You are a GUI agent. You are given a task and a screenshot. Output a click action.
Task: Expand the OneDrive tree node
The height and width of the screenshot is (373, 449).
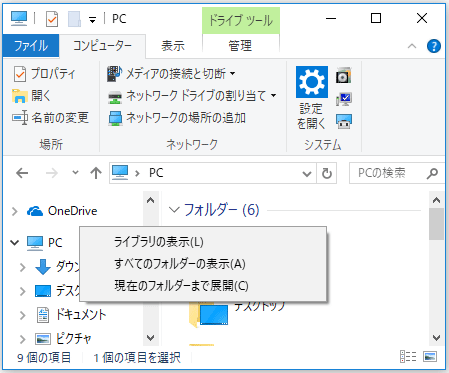click(x=14, y=211)
